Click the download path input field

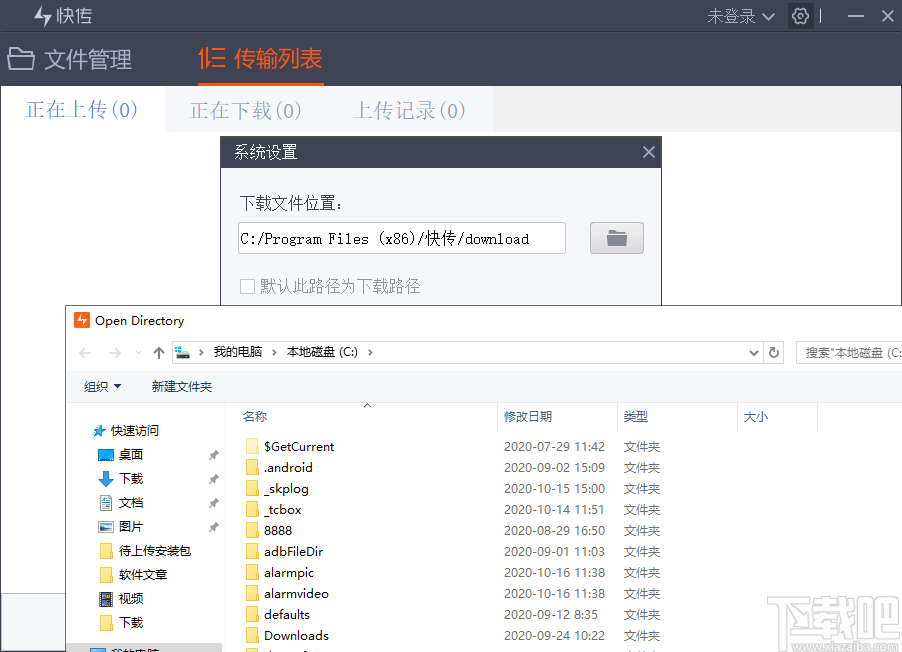click(402, 238)
